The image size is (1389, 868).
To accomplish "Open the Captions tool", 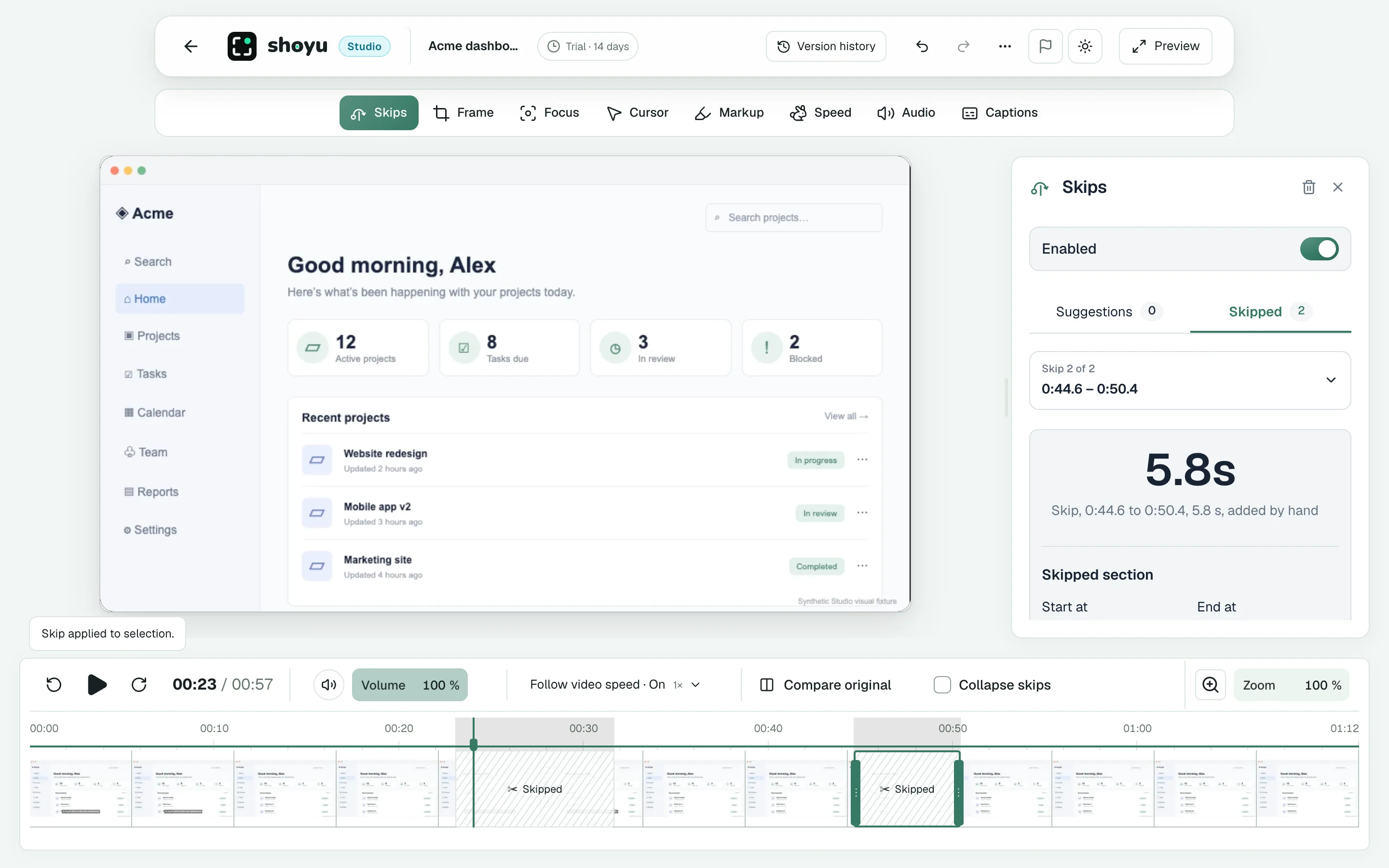I will click(x=1000, y=112).
